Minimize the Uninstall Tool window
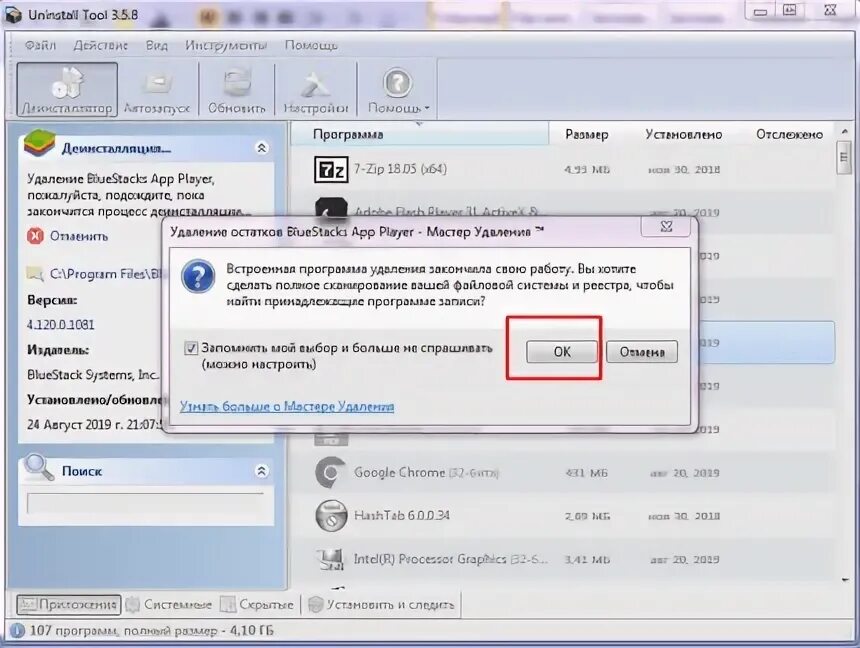 pyautogui.click(x=760, y=11)
